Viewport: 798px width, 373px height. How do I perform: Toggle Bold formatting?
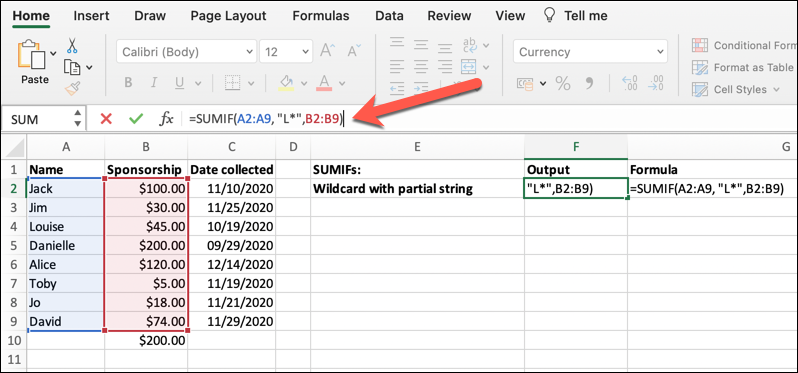[x=128, y=82]
